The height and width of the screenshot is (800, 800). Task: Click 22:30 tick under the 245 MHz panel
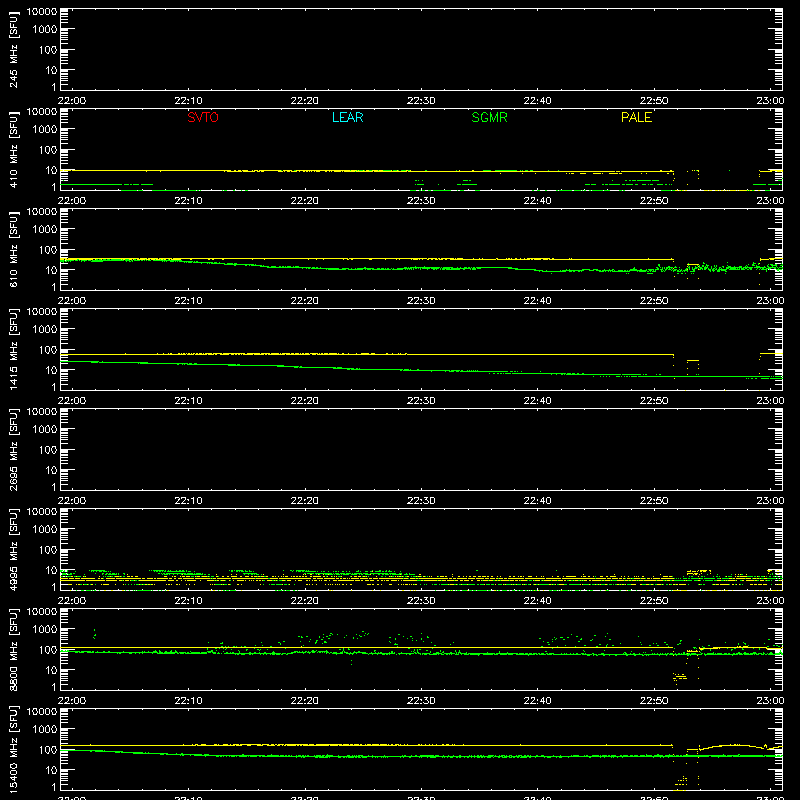click(x=421, y=101)
